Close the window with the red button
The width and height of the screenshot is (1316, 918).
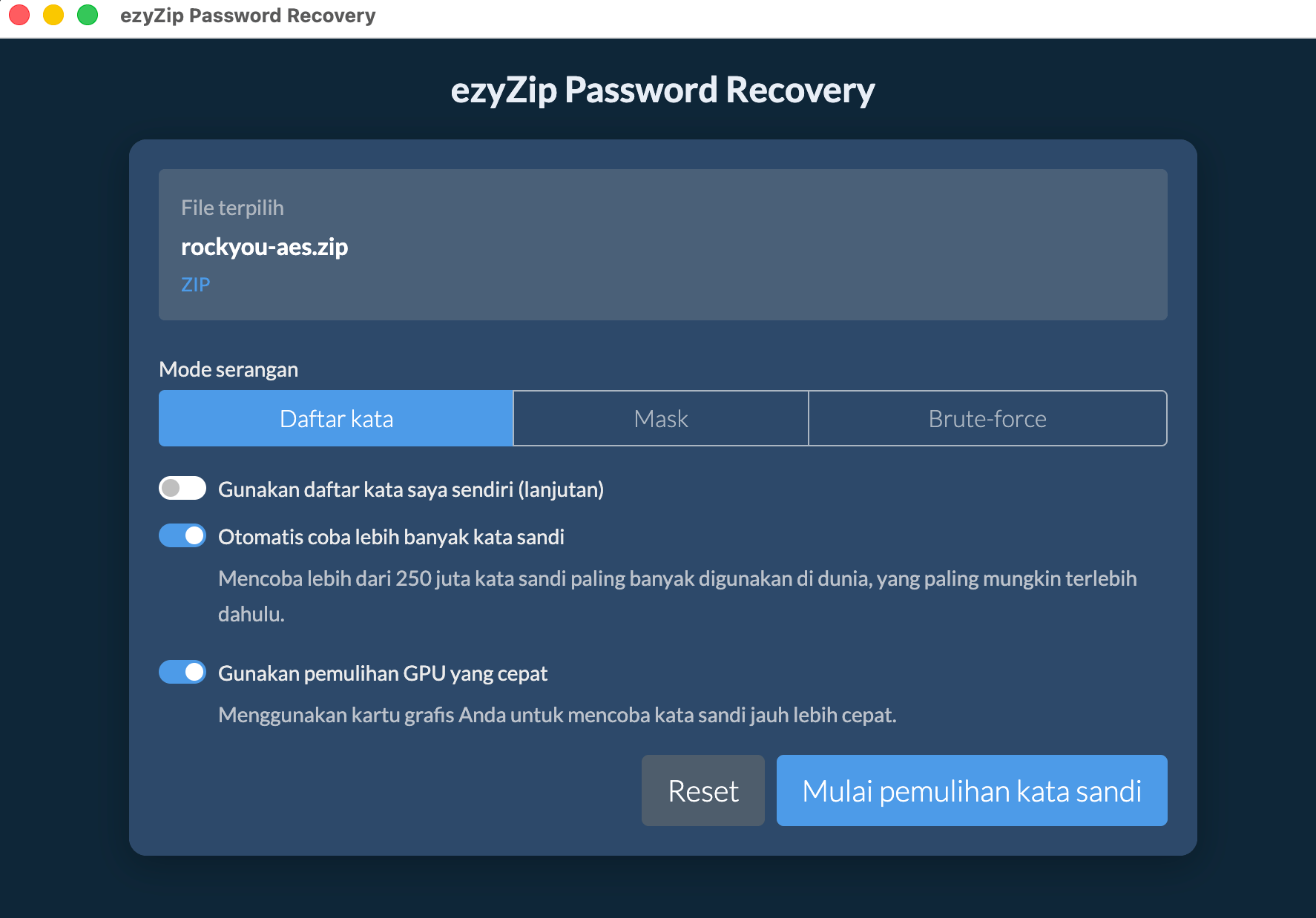pyautogui.click(x=19, y=15)
